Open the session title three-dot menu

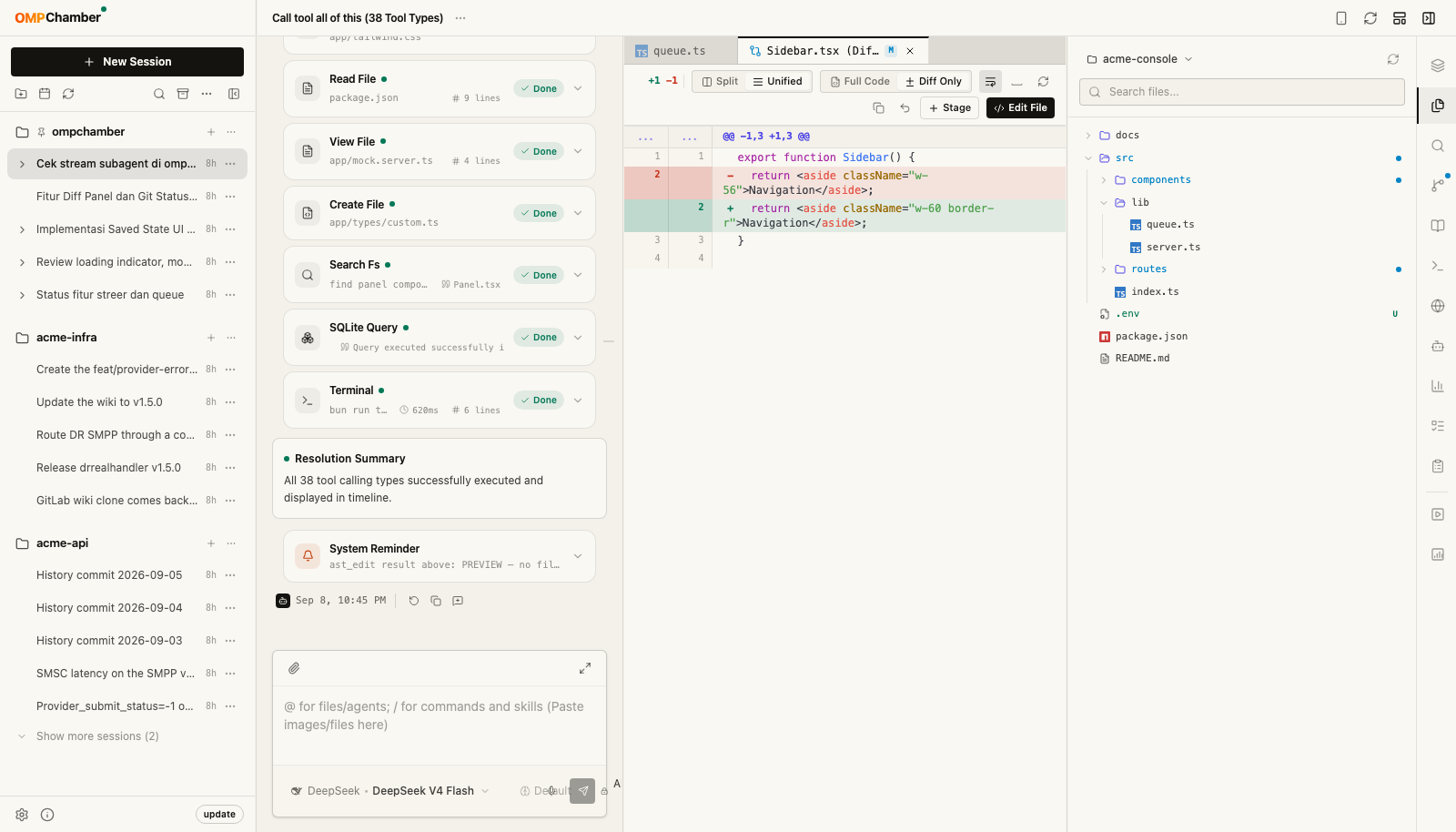[460, 18]
